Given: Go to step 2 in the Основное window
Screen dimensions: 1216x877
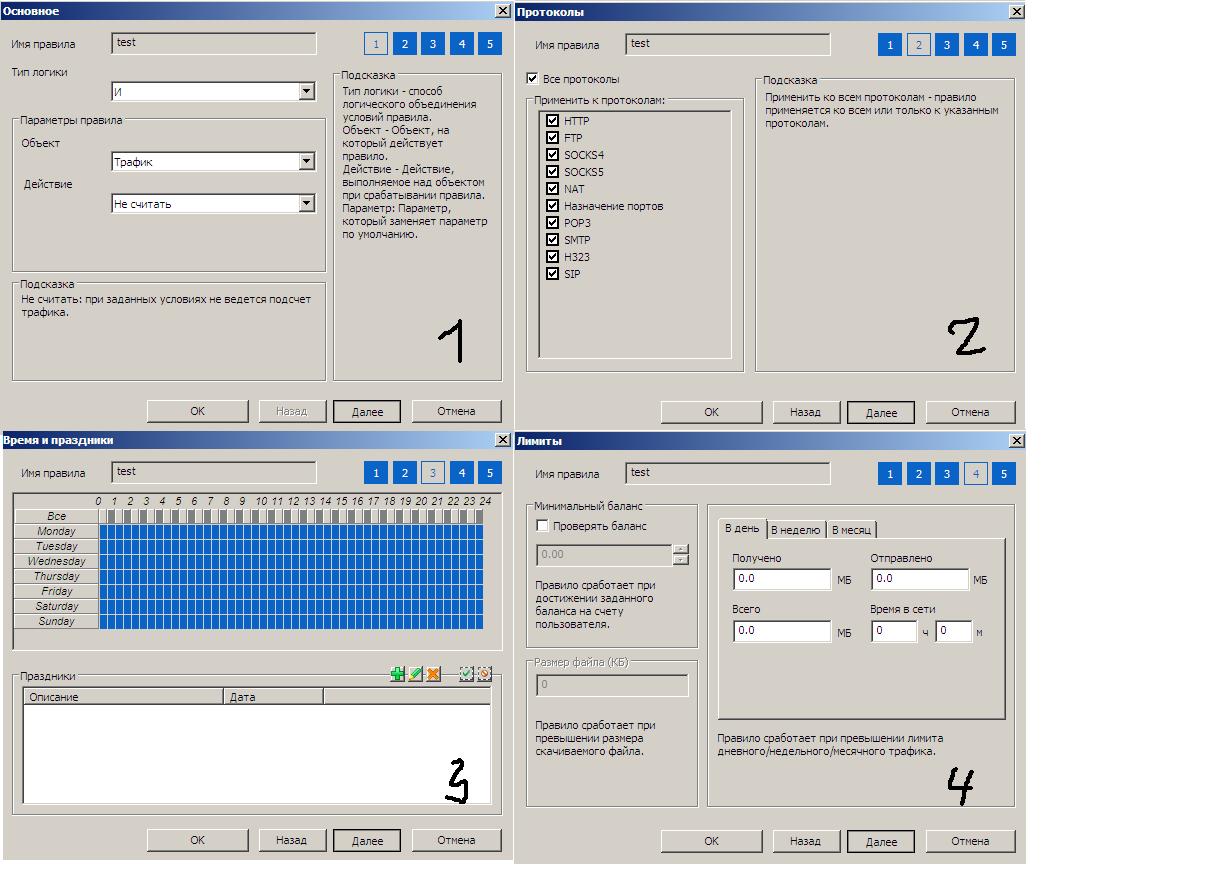Looking at the screenshot, I should point(404,44).
